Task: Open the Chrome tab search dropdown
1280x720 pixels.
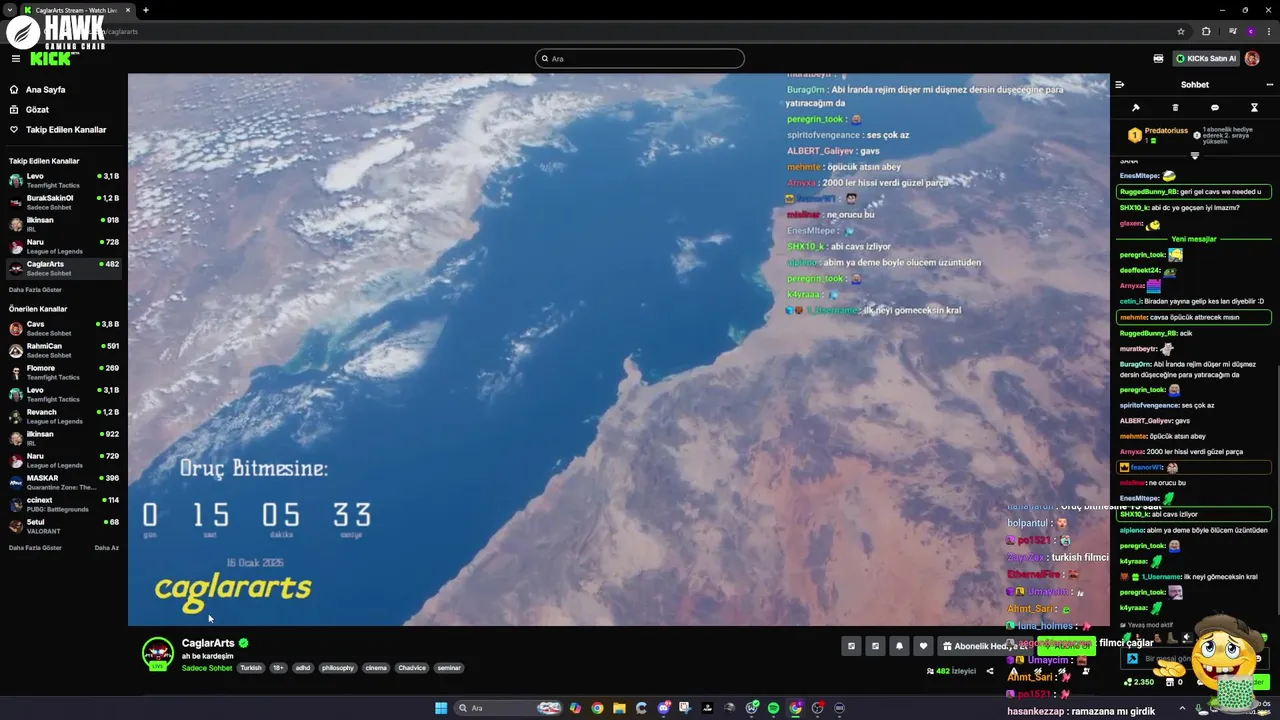Action: point(10,10)
